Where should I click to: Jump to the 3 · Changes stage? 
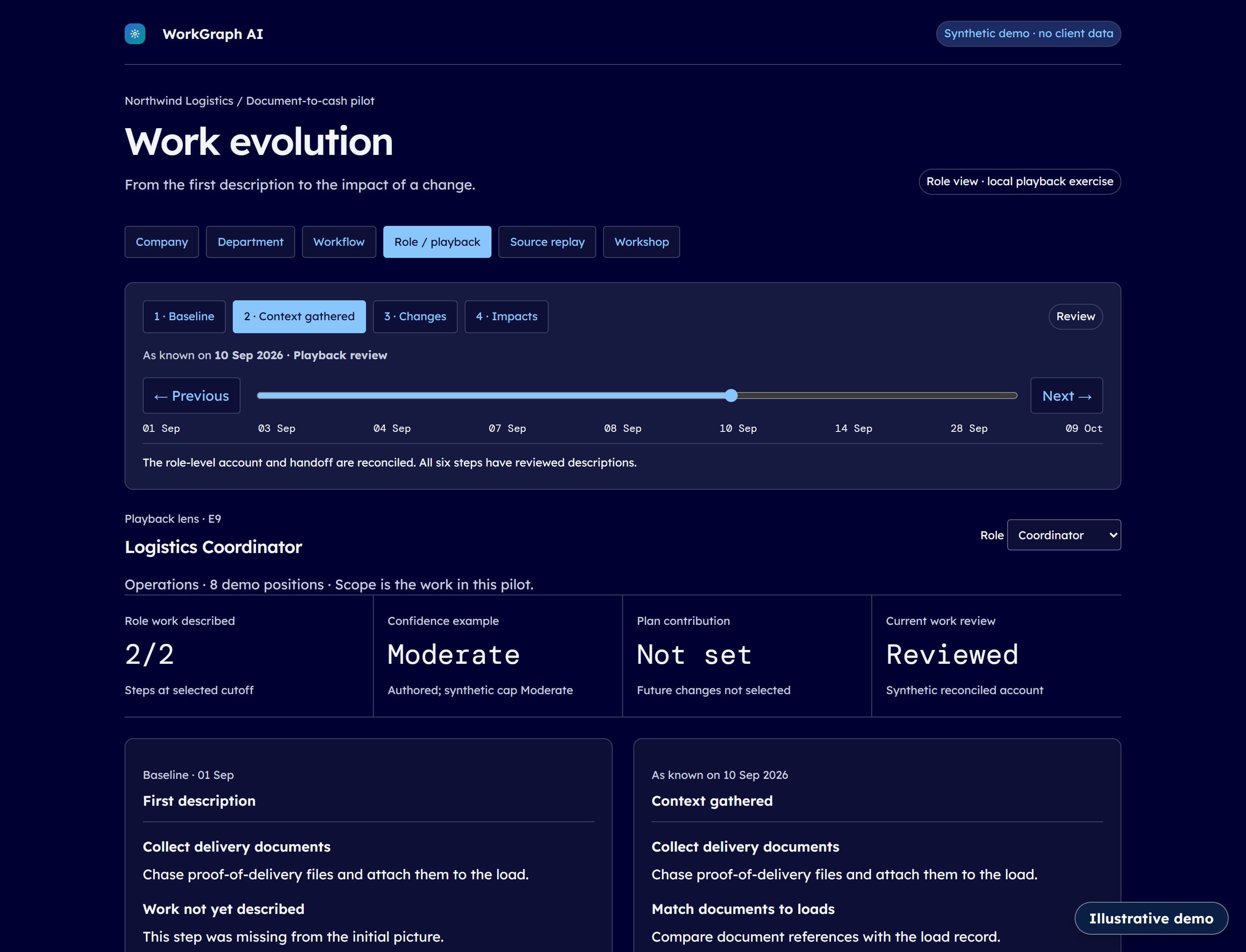coord(415,316)
